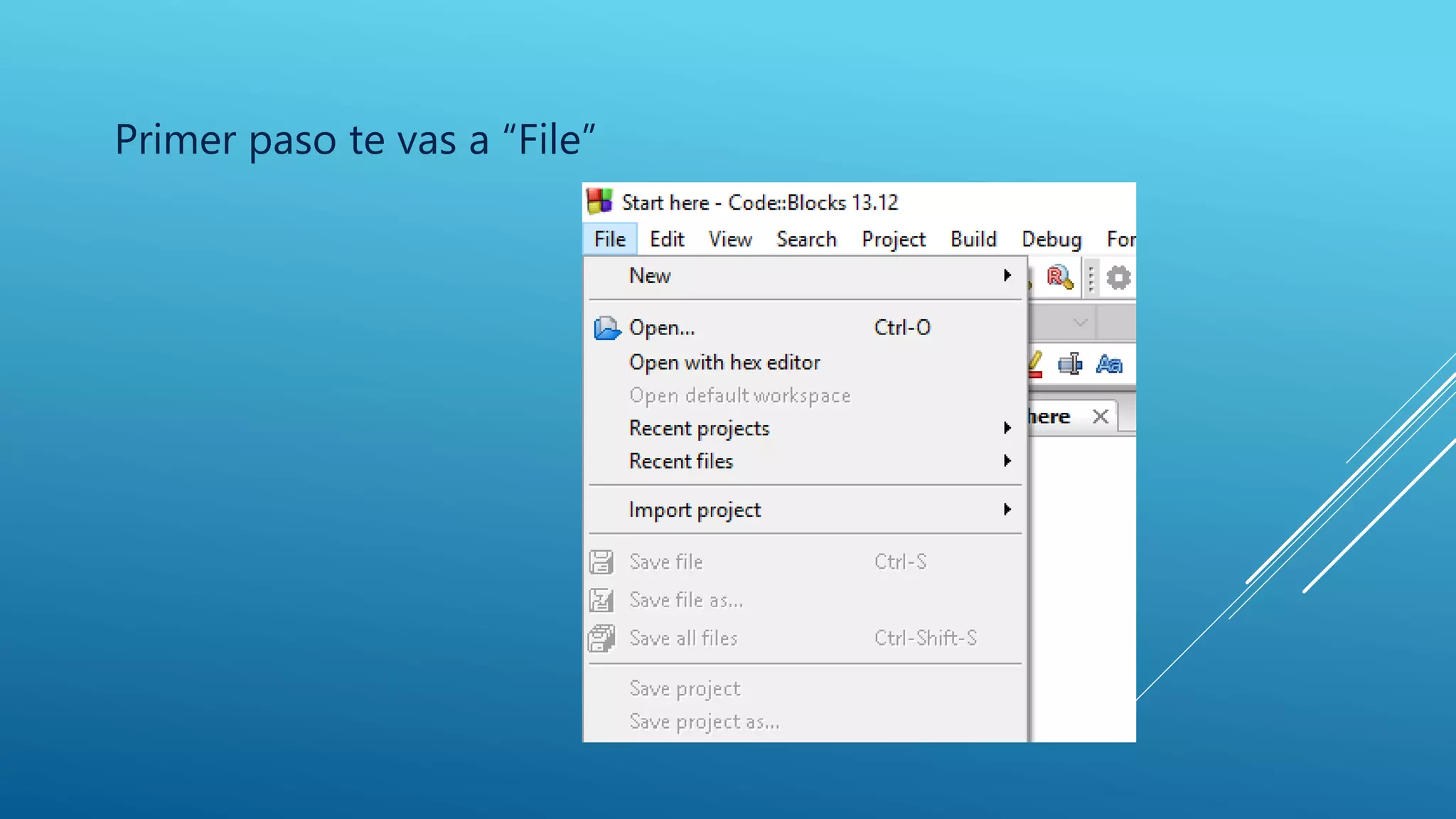Expand the Recent projects submenu
1456x819 pixels.
(805, 428)
